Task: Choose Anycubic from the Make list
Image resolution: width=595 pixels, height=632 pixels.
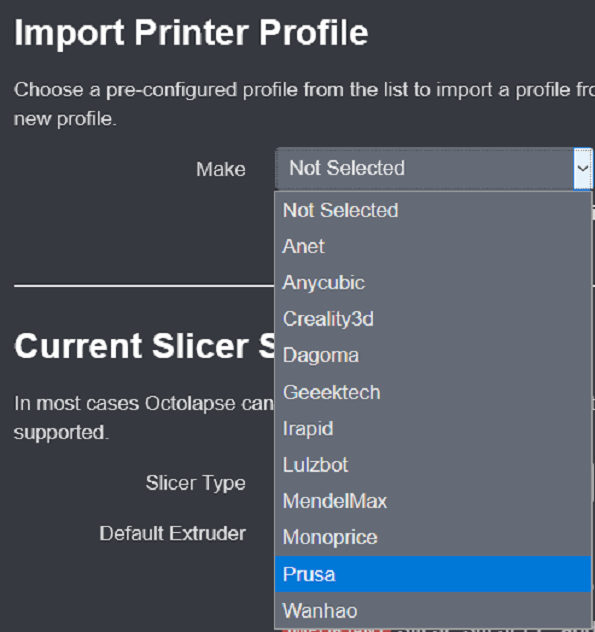Action: point(433,283)
